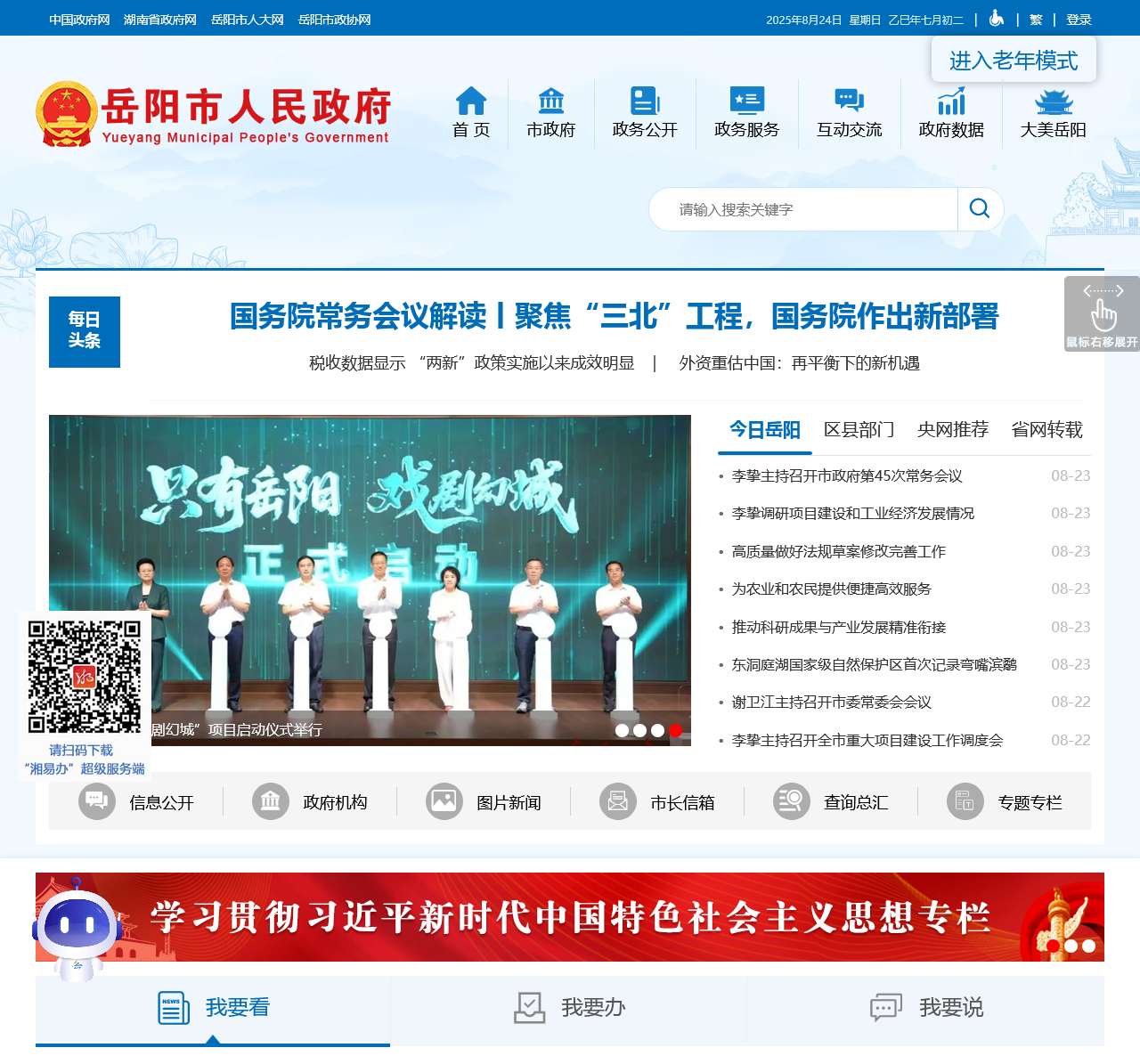Toggle the accessibility mode icon
1140x1064 pixels.
click(996, 19)
